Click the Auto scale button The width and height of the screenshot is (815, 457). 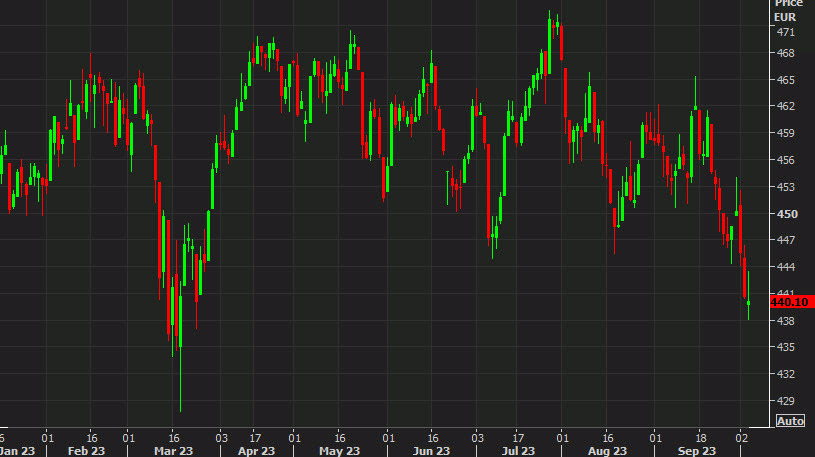[790, 421]
